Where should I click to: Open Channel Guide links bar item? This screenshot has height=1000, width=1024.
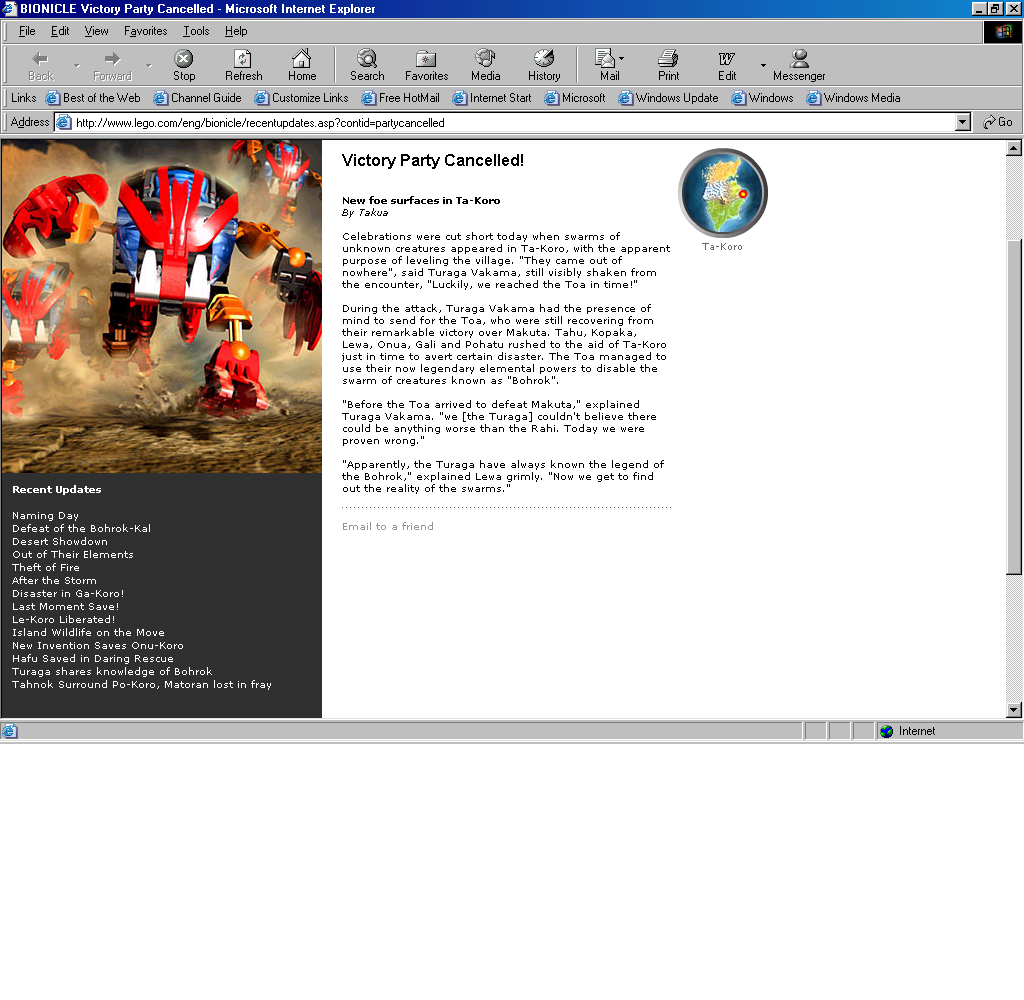(197, 98)
